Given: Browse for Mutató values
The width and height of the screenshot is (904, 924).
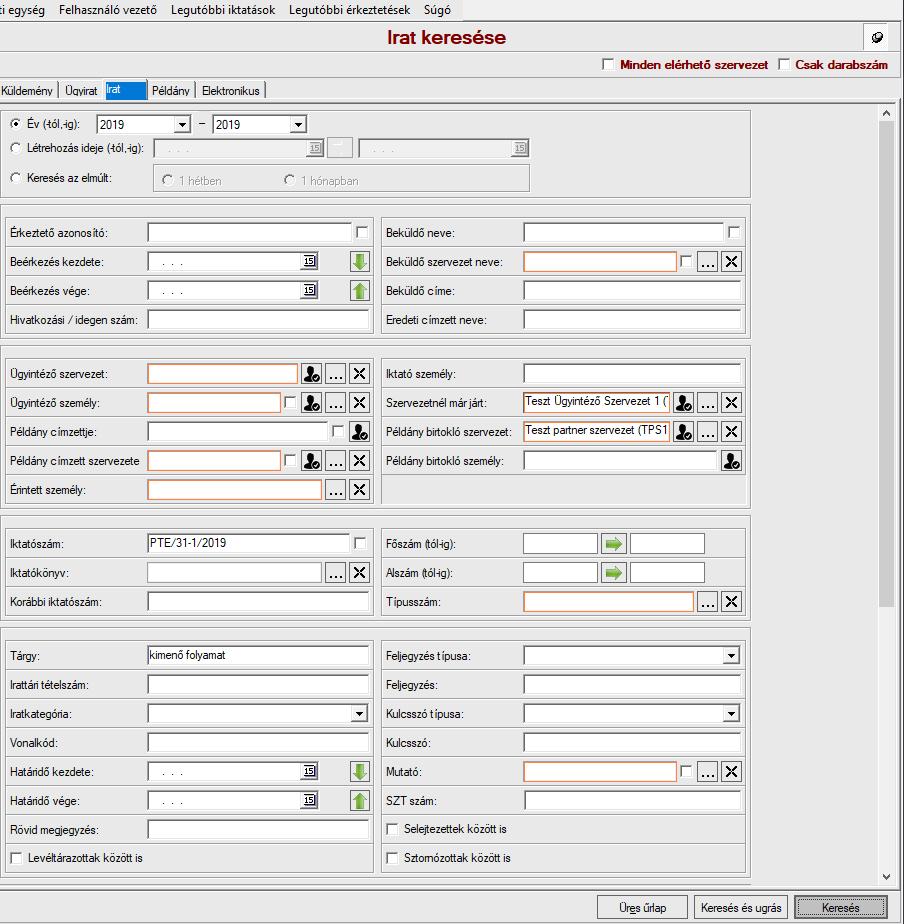Looking at the screenshot, I should pyautogui.click(x=707, y=771).
